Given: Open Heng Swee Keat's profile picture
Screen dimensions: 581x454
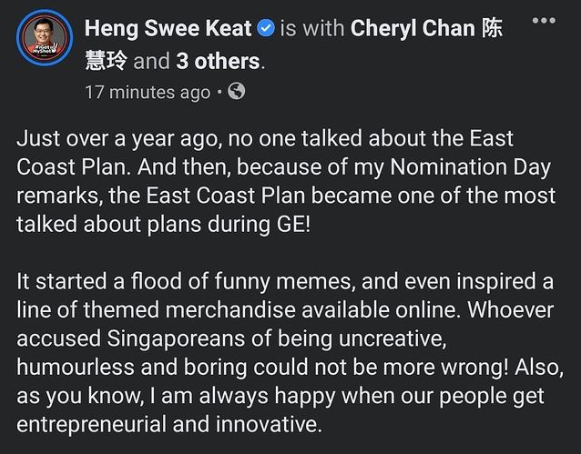Looking at the screenshot, I should click(44, 38).
